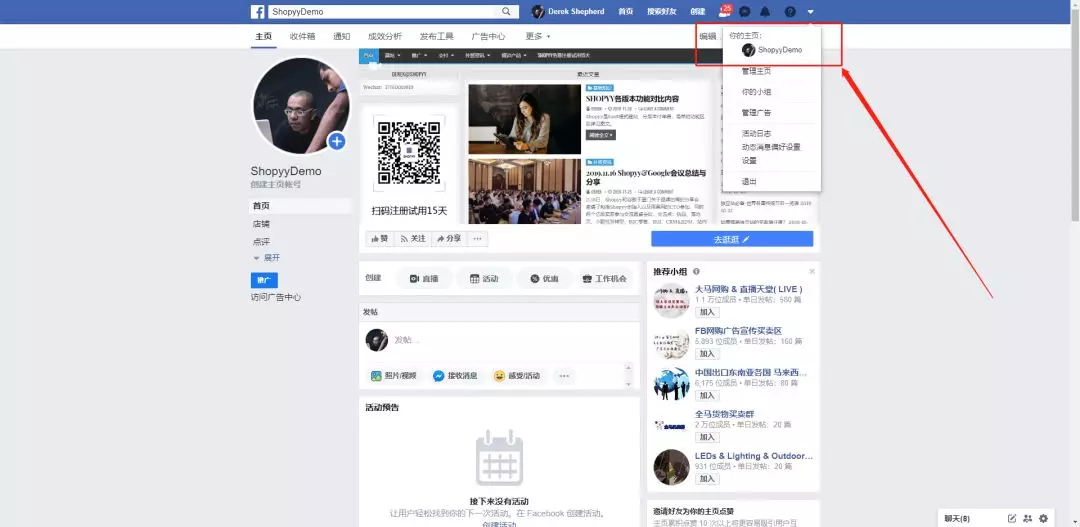Click the 赞 like thumb button
The width and height of the screenshot is (1080, 527).
(x=380, y=238)
